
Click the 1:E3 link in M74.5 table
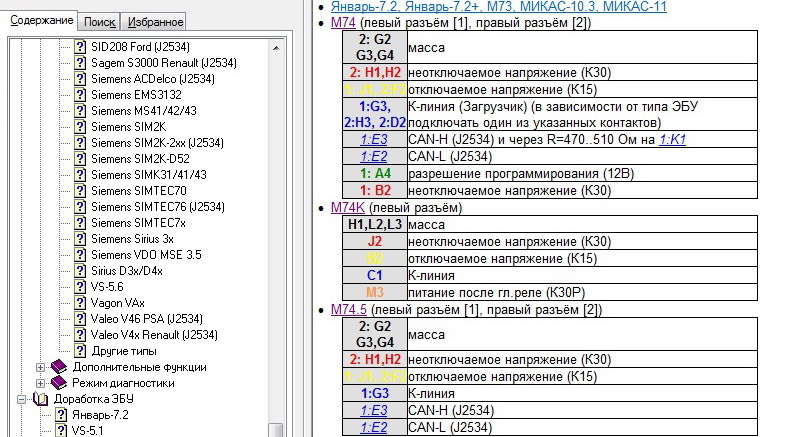tap(374, 410)
